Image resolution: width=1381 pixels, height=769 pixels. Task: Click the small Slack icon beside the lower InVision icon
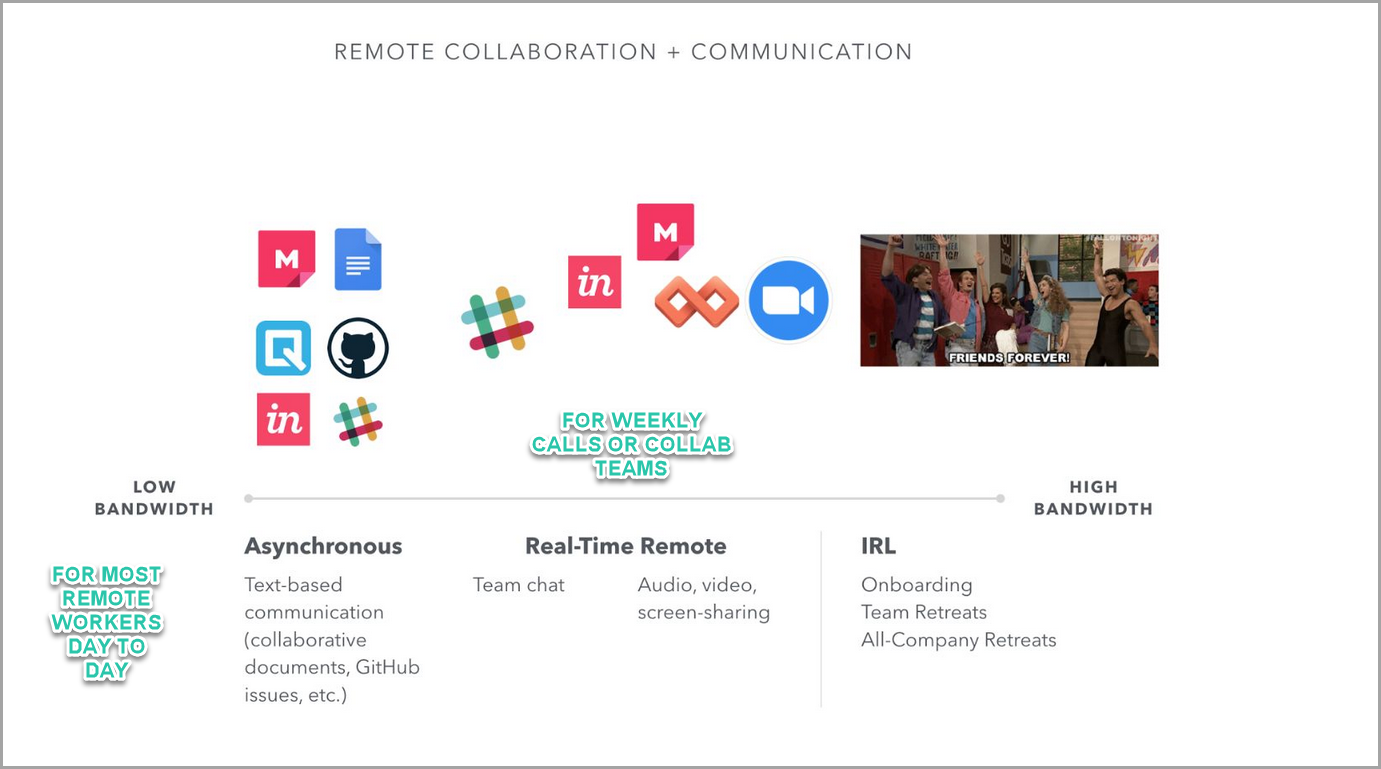[358, 421]
